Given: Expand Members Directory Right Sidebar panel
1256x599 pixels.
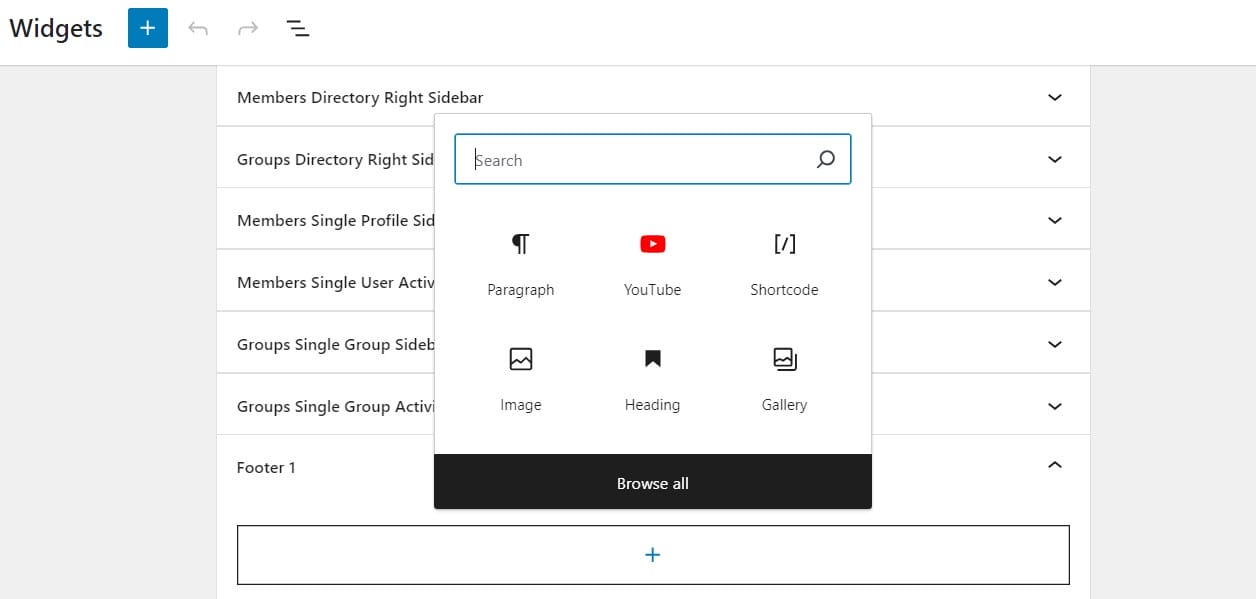Looking at the screenshot, I should (x=1054, y=97).
